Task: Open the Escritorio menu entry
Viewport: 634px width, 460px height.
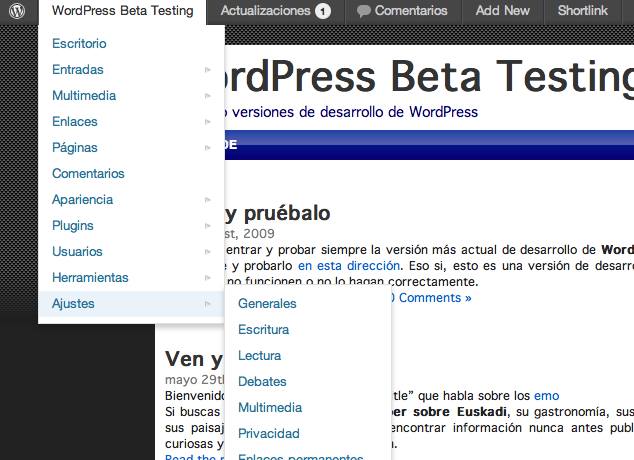Action: (x=79, y=44)
